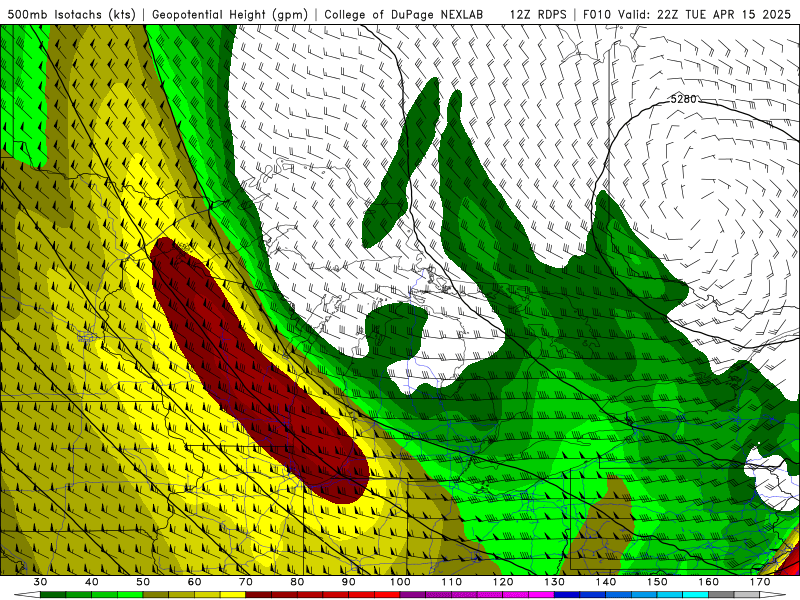
Task: Click the 120 value on the color scale
Action: point(503,582)
